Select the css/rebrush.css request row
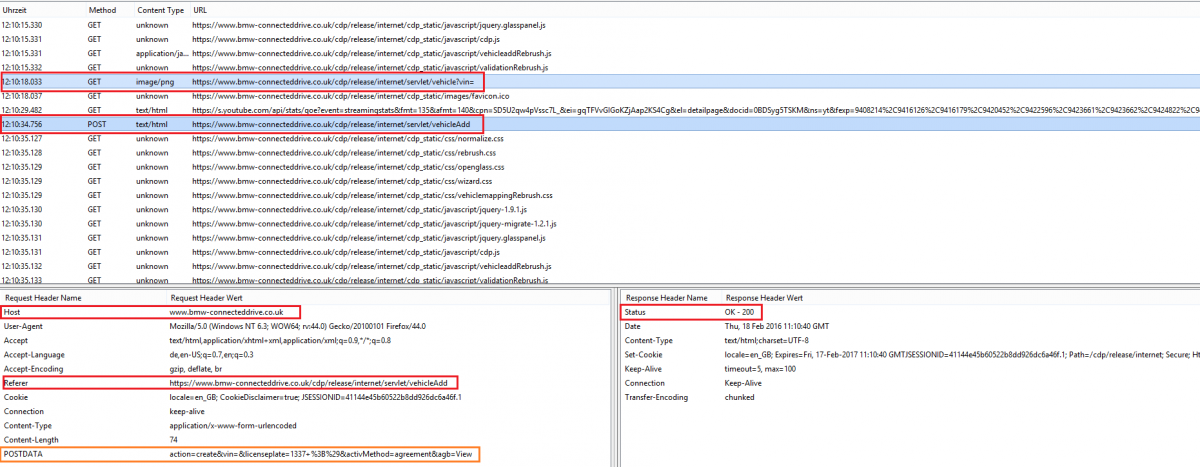 tap(600, 152)
